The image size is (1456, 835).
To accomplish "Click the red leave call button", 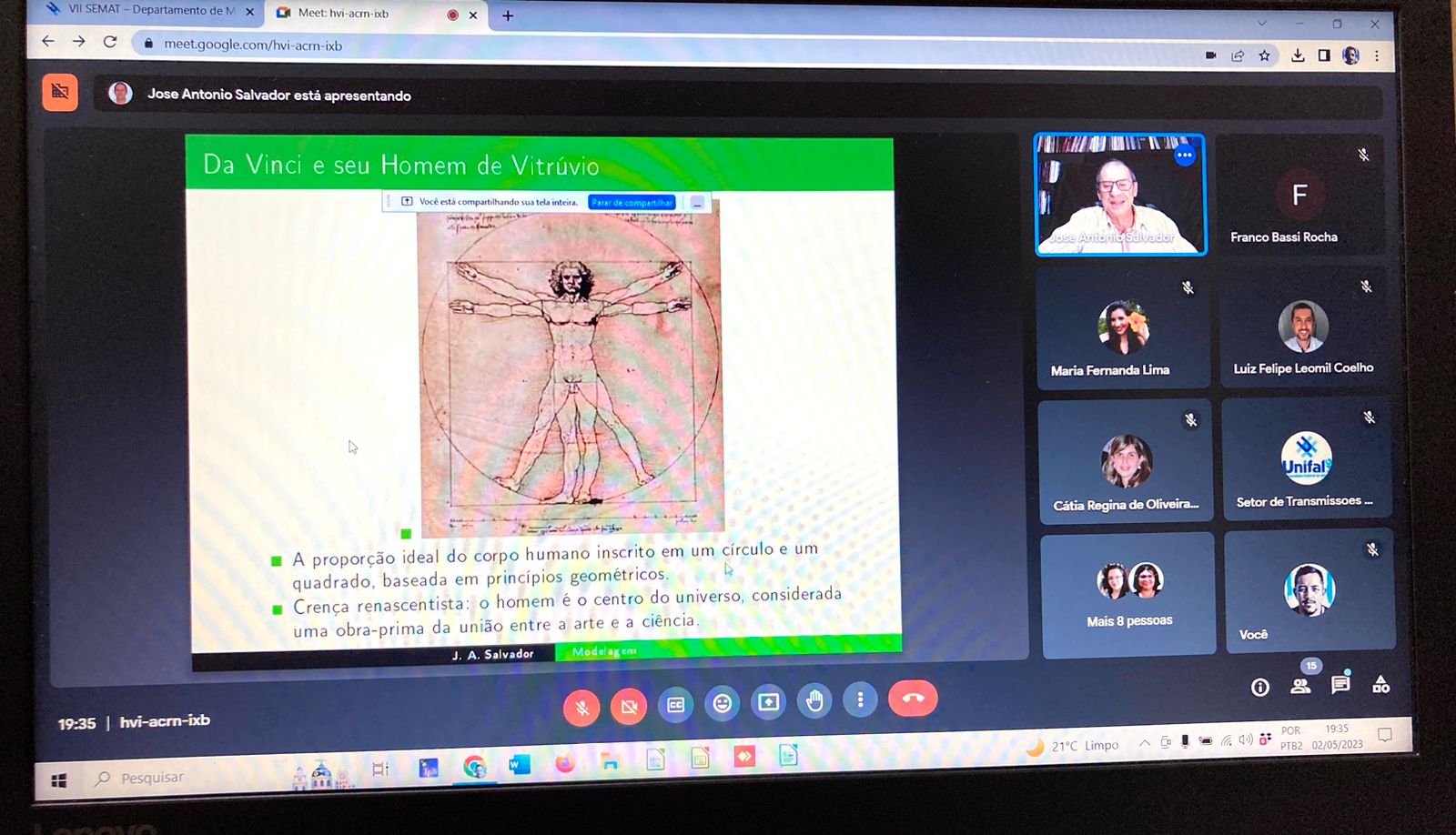I will (913, 698).
